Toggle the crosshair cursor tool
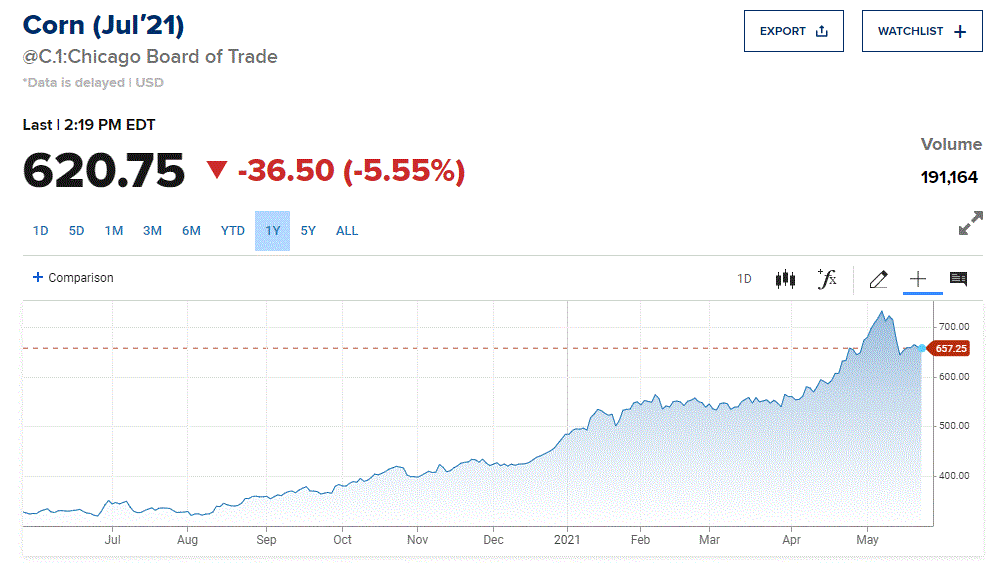This screenshot has height=567, width=991. (918, 279)
